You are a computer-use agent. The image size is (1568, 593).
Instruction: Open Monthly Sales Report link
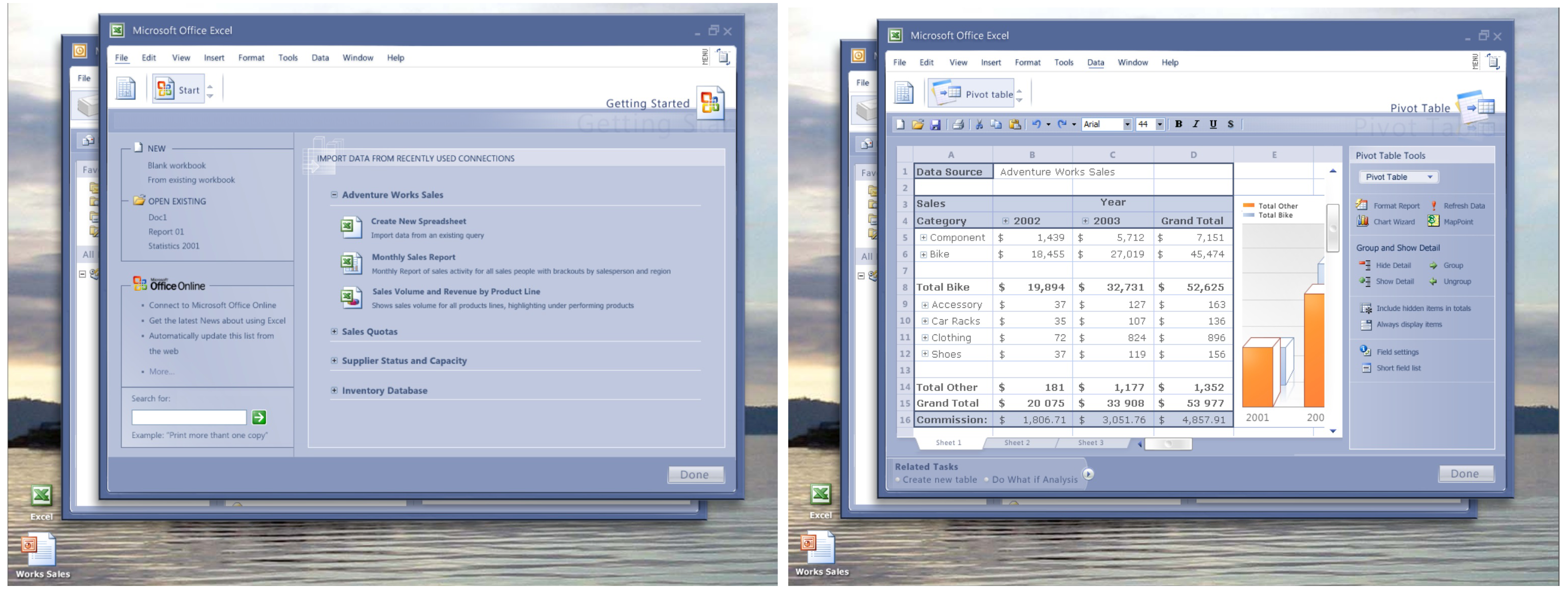(413, 258)
